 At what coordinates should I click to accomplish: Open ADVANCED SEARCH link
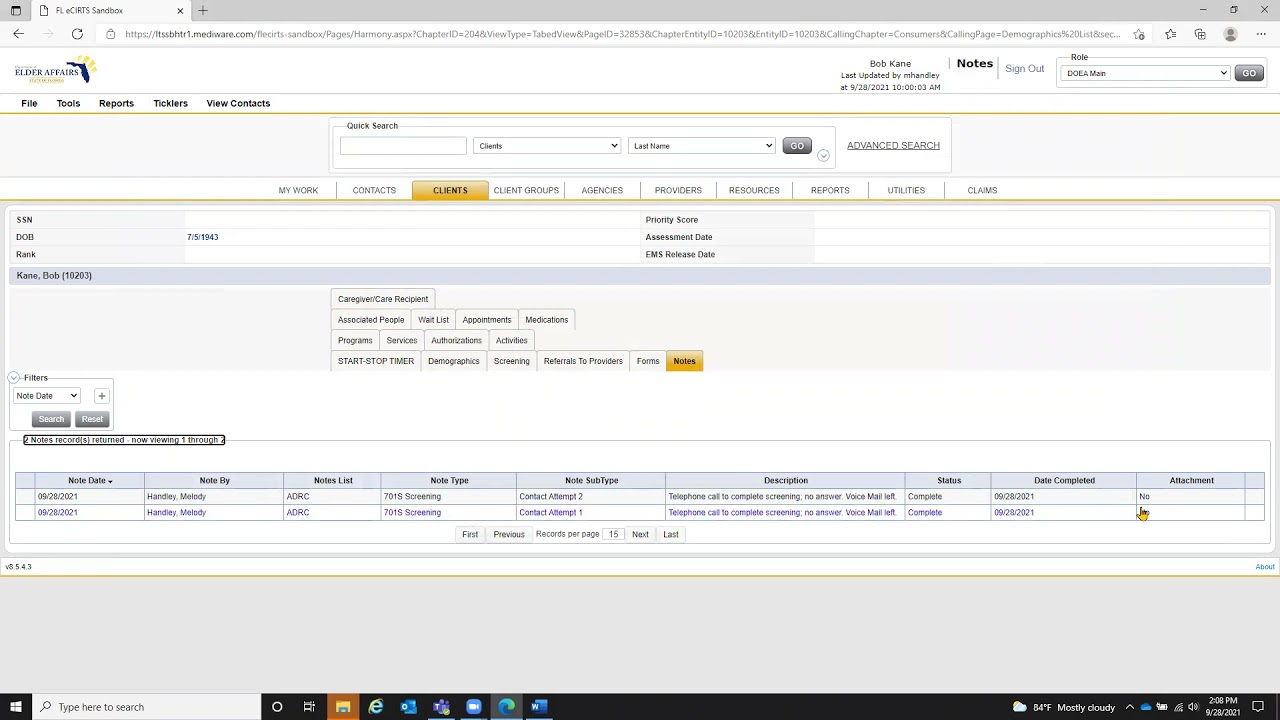[893, 146]
